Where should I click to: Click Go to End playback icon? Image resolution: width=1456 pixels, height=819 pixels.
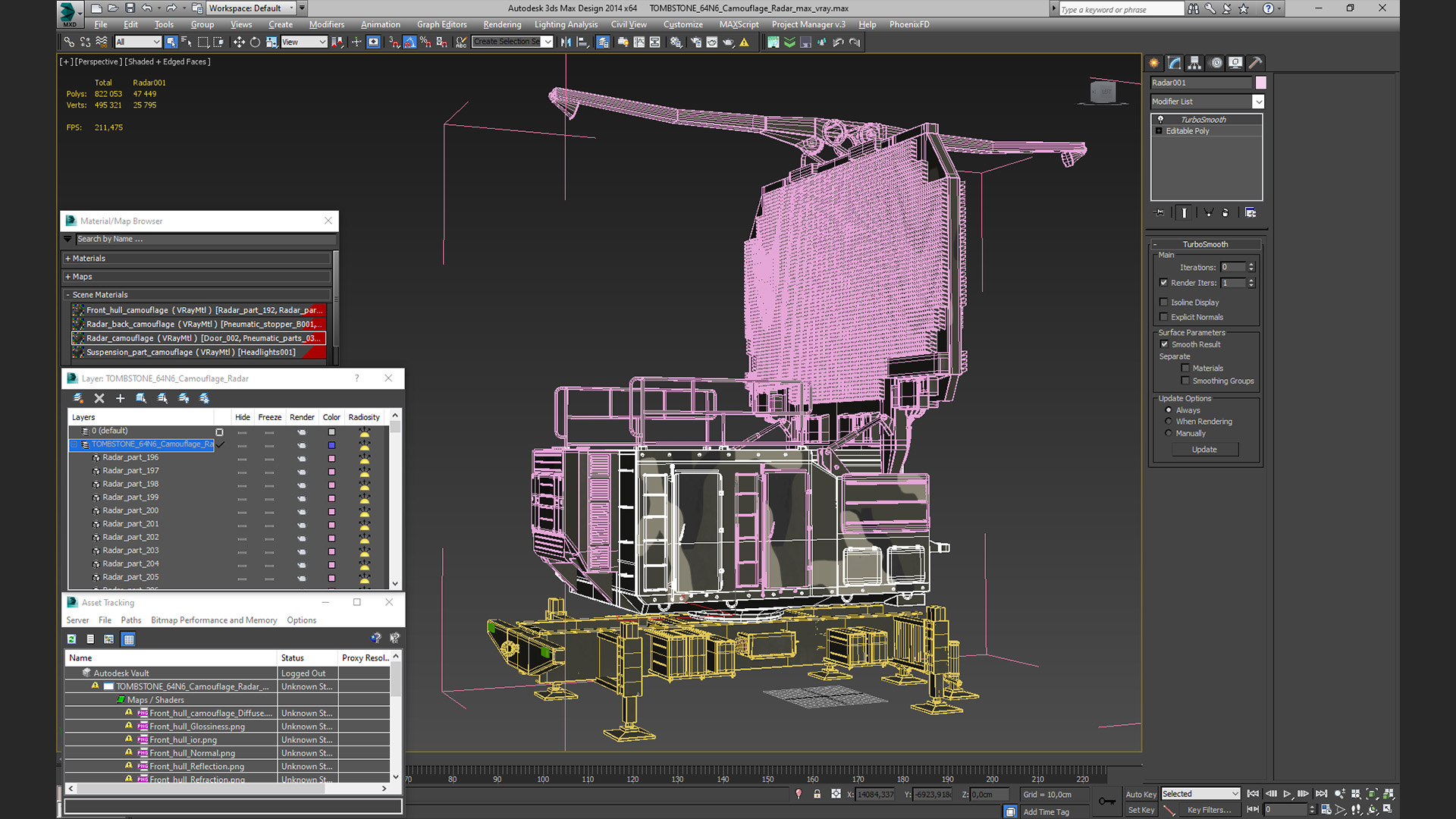pyautogui.click(x=1322, y=794)
